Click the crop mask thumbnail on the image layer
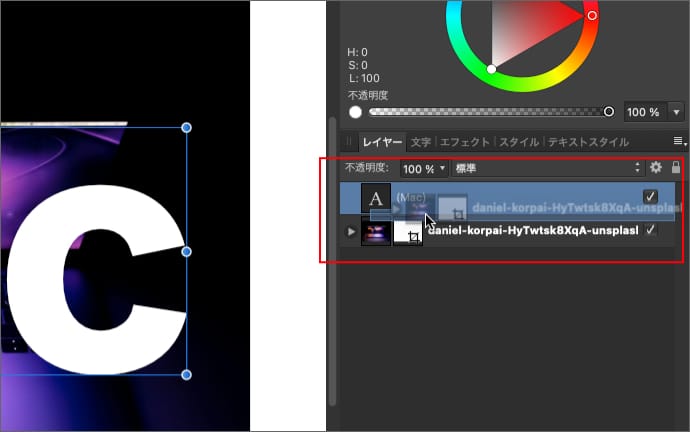The width and height of the screenshot is (690, 432). pyautogui.click(x=409, y=234)
